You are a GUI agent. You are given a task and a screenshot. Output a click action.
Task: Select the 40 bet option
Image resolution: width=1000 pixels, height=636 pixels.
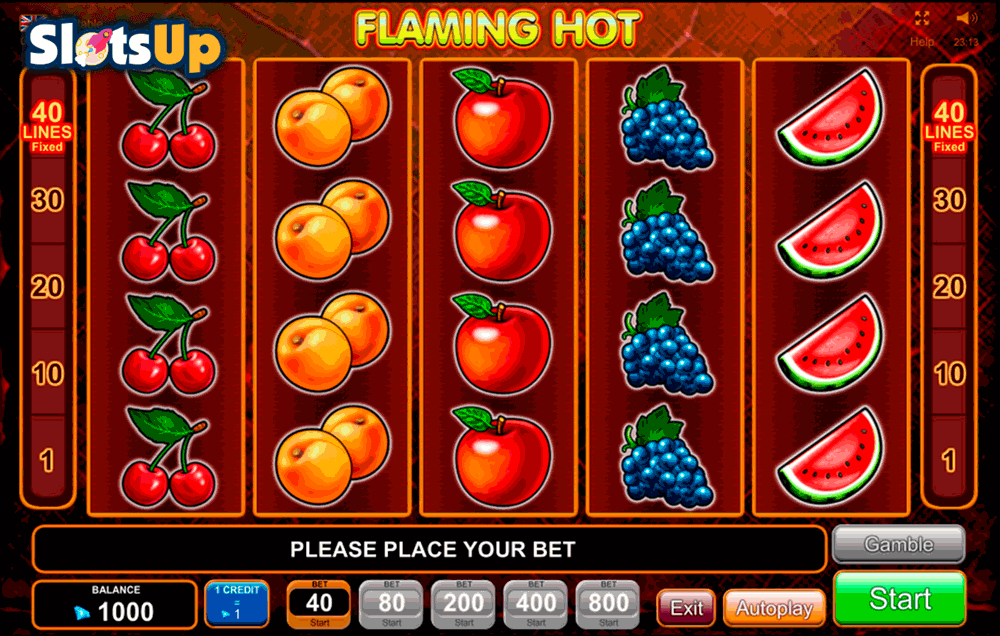(x=319, y=603)
